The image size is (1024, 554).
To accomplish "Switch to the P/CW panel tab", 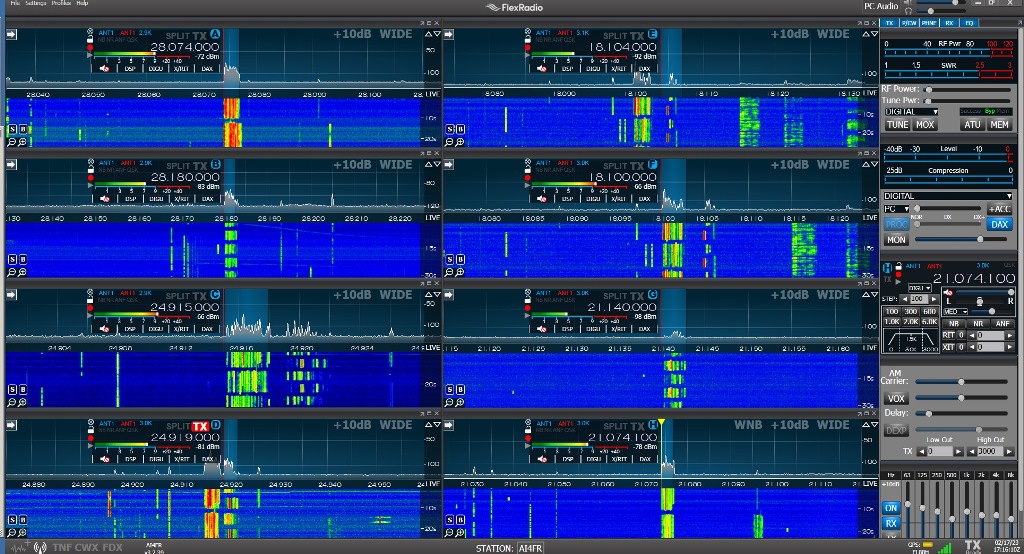I will coord(909,22).
